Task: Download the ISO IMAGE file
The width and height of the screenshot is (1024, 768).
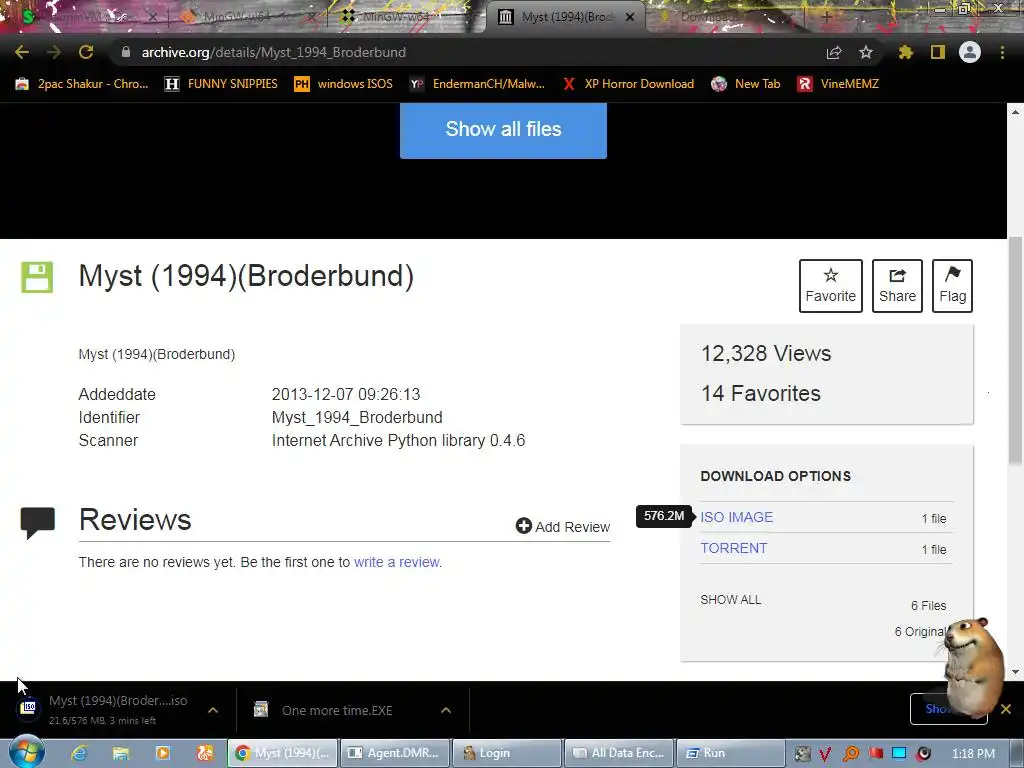Action: click(737, 517)
